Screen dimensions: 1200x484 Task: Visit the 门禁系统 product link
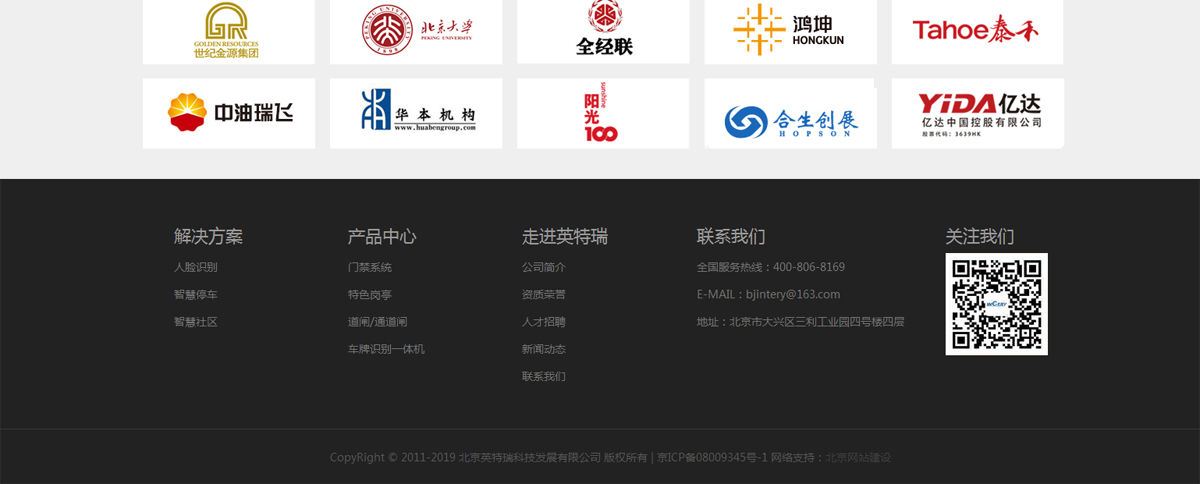[370, 267]
